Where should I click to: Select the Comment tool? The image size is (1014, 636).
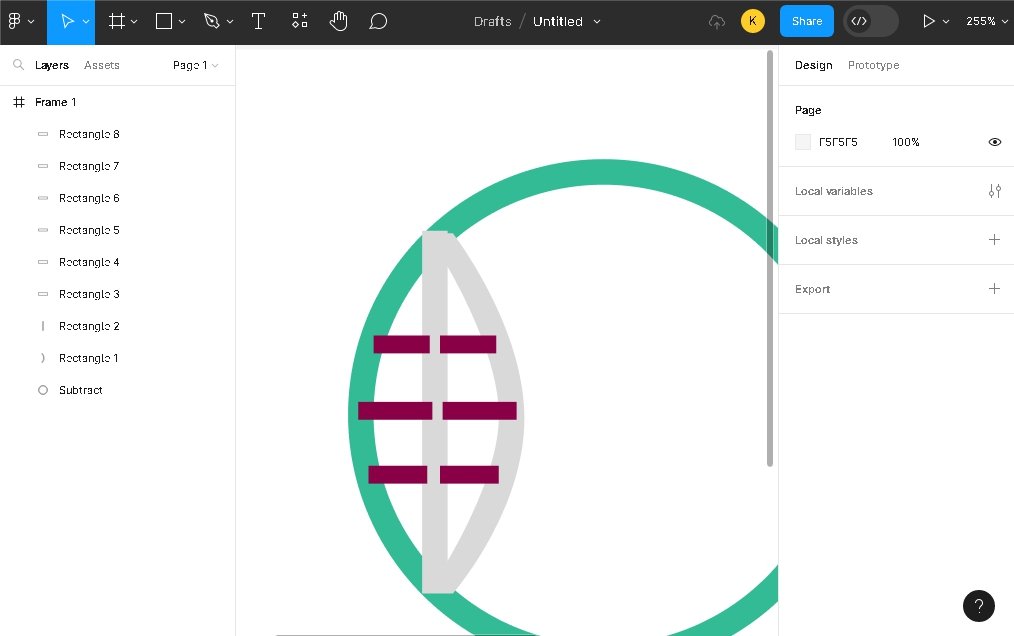378,21
